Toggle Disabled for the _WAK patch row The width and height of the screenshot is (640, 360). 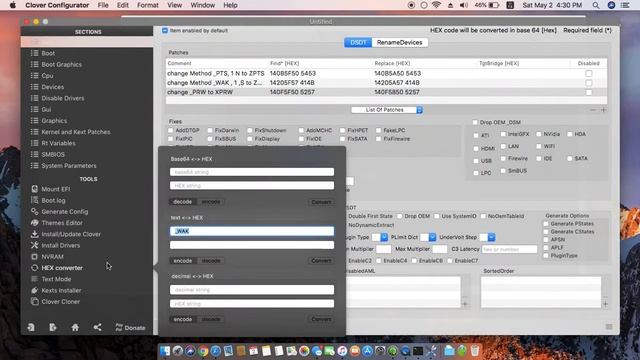pyautogui.click(x=589, y=83)
